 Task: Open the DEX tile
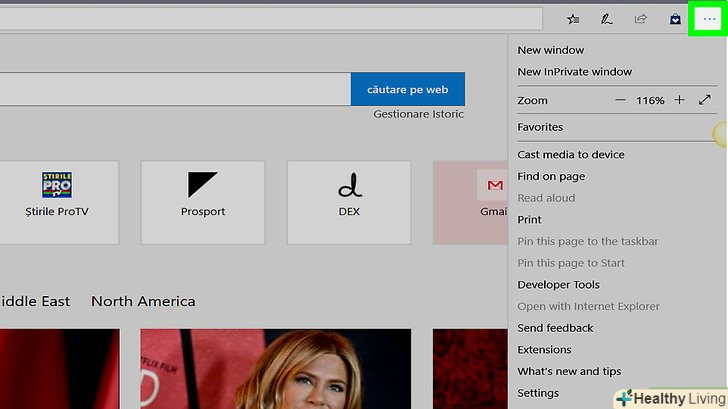(x=349, y=202)
